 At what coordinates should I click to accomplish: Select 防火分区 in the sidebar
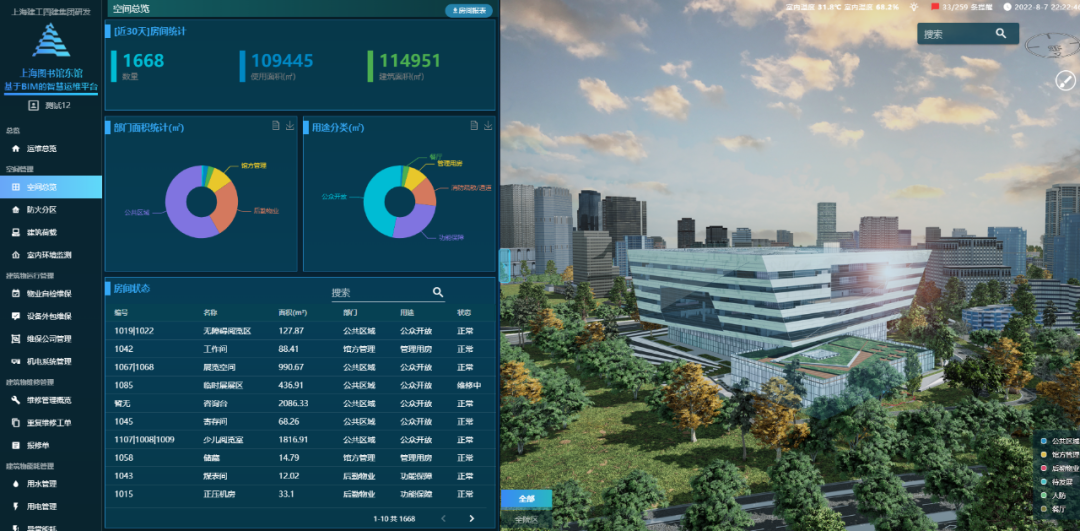coord(41,210)
